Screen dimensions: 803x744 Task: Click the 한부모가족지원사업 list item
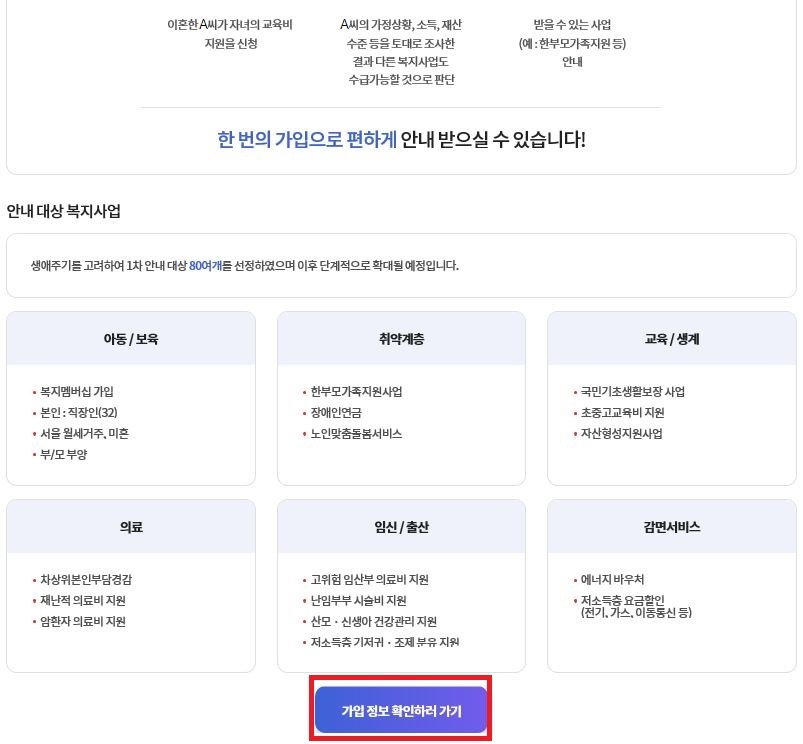click(356, 392)
